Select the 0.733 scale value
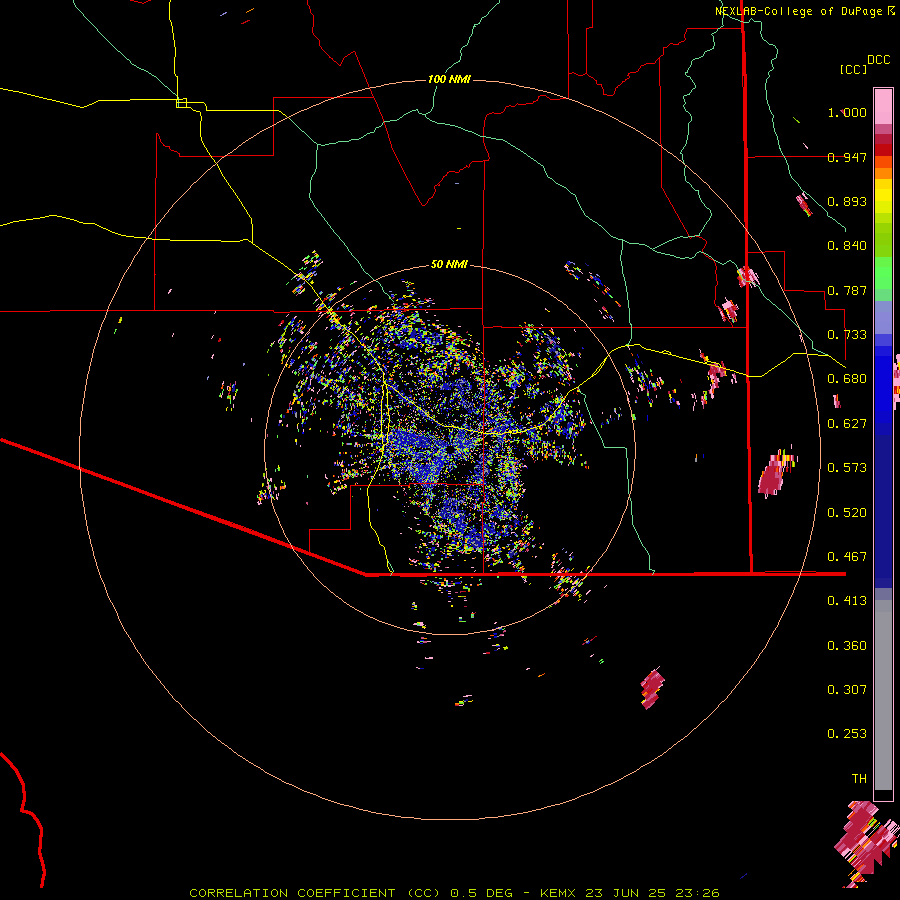This screenshot has width=900, height=900. click(847, 335)
